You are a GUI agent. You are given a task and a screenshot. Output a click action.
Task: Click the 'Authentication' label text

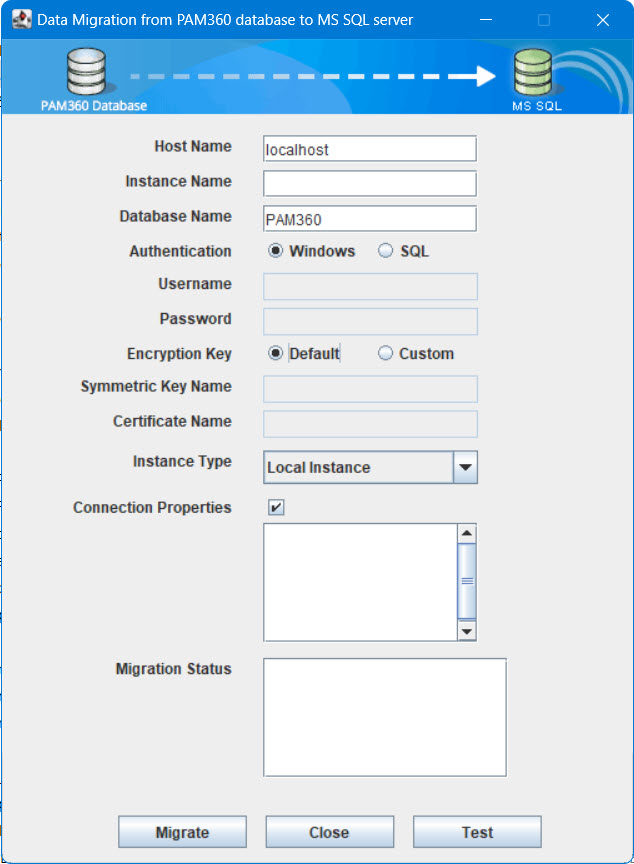pos(181,251)
